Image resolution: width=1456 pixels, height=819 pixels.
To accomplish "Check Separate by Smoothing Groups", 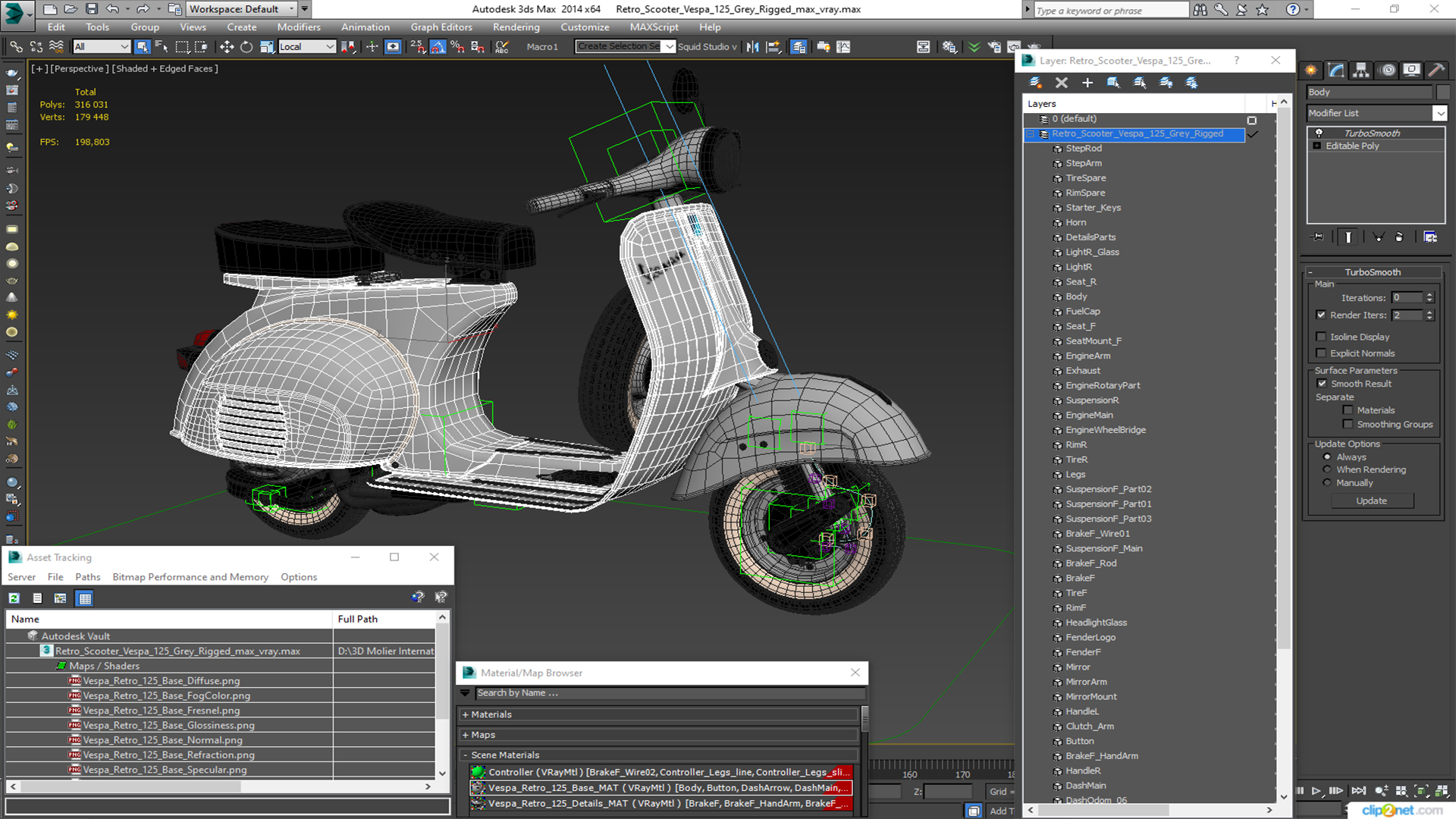I will point(1348,425).
